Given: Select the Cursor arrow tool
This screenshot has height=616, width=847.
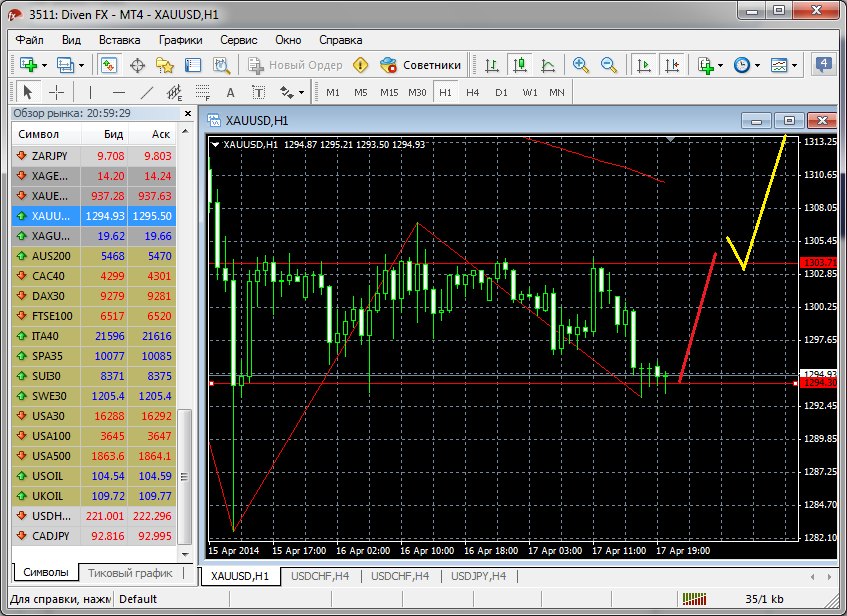Looking at the screenshot, I should click(28, 92).
